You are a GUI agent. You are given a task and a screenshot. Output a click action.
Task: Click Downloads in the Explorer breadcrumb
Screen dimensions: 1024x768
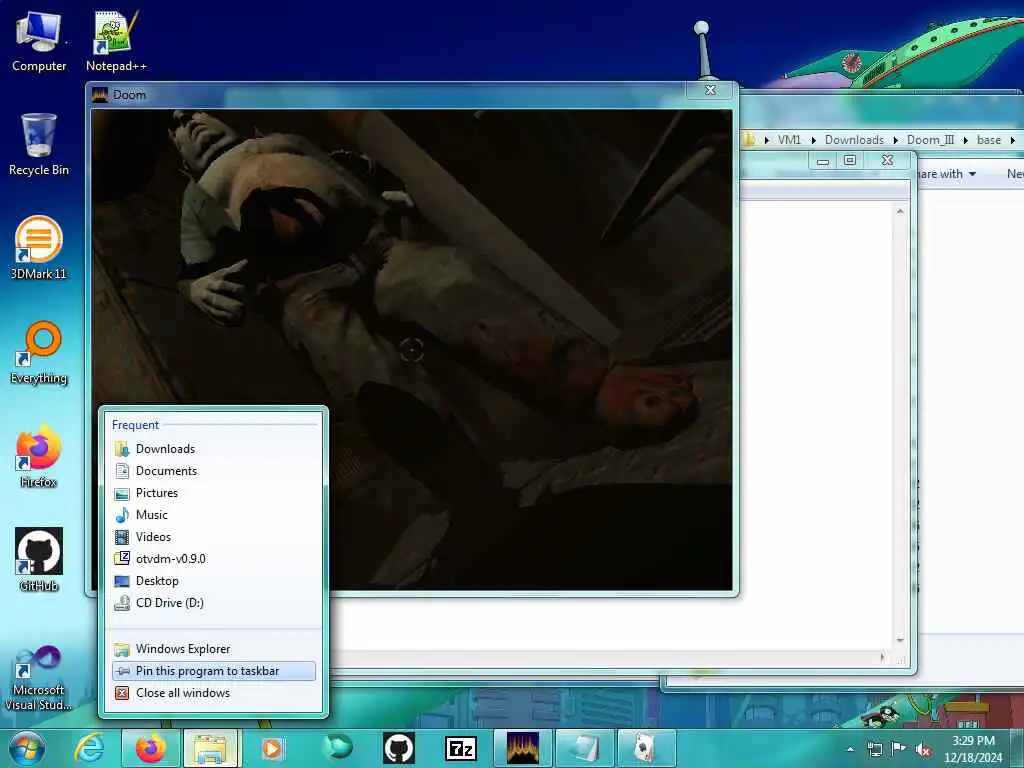[x=854, y=140]
